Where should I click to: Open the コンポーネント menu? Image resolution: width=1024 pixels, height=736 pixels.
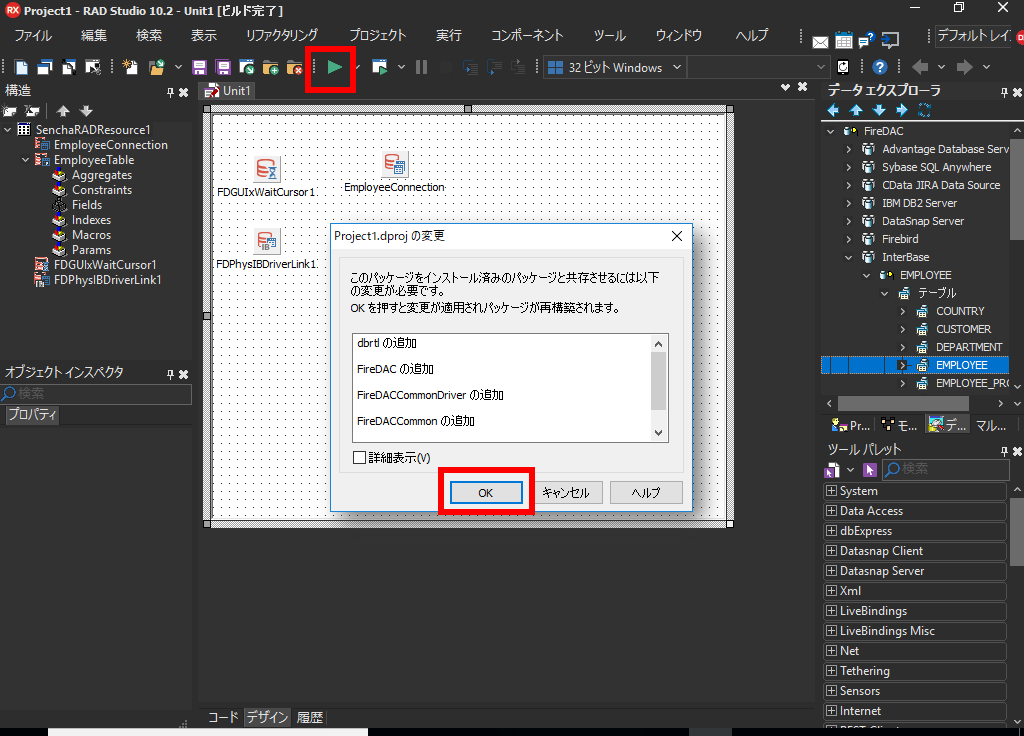(526, 35)
